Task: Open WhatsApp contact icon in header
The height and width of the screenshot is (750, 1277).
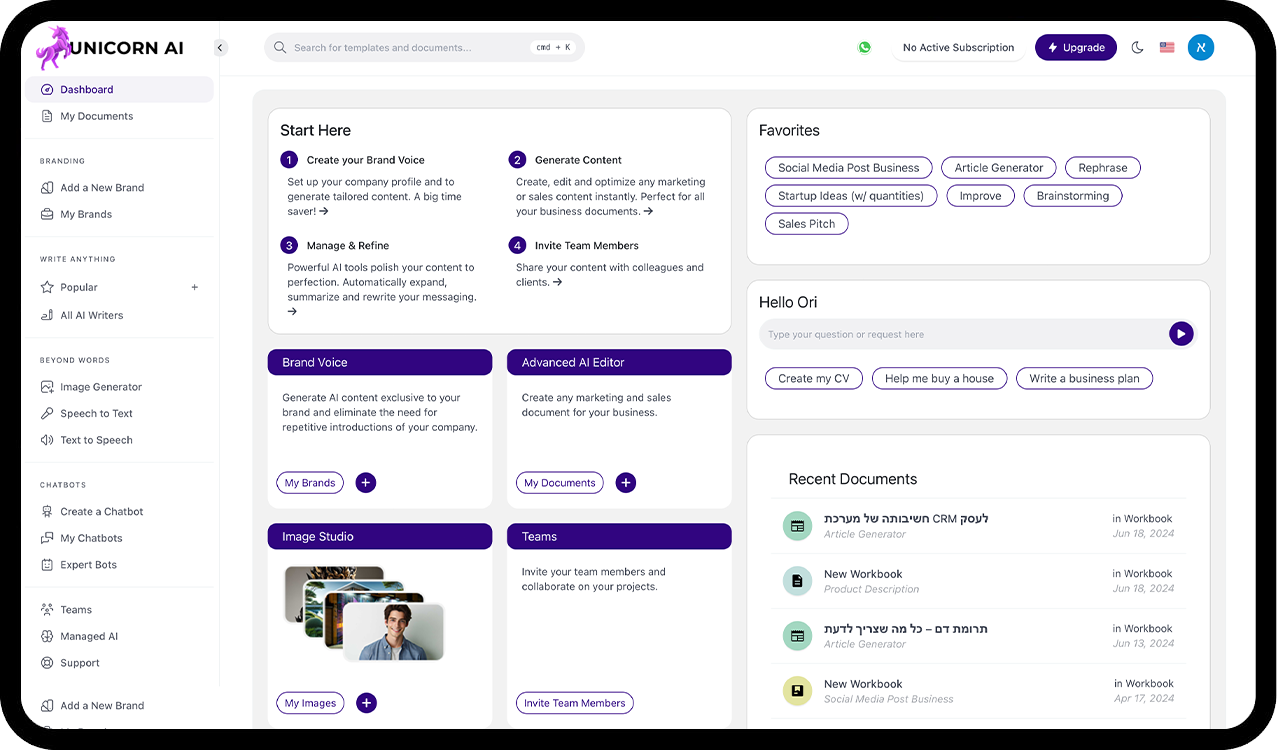Action: [x=865, y=47]
